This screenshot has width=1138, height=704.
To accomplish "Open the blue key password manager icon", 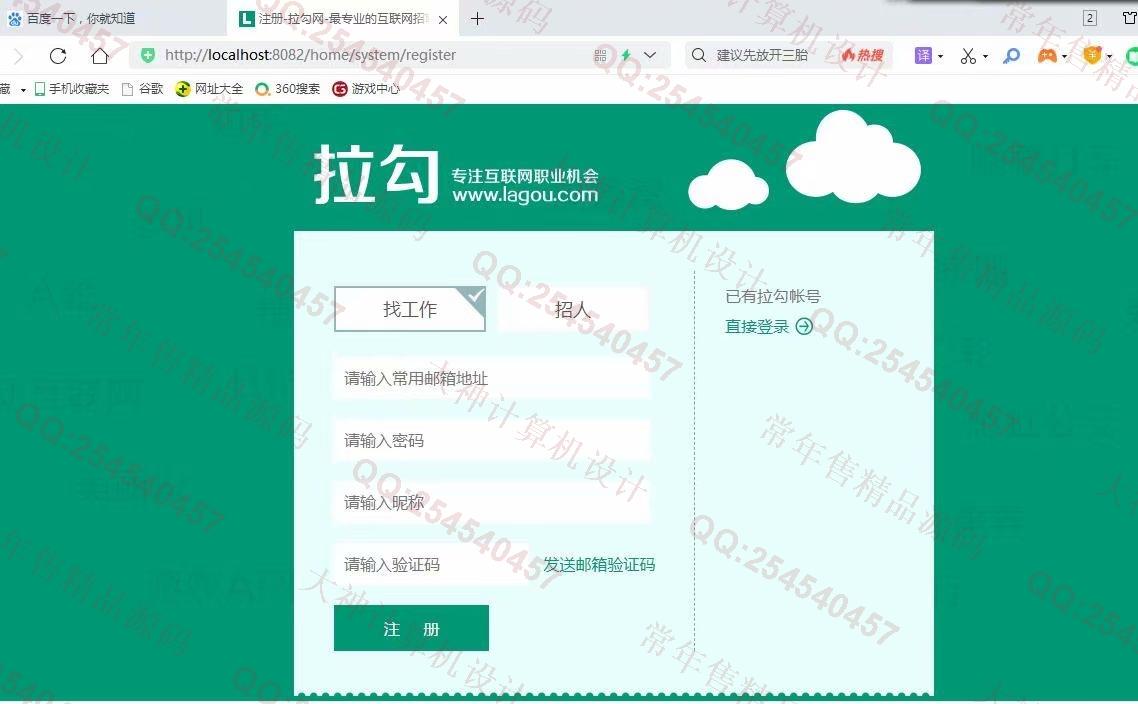I will 1012,55.
